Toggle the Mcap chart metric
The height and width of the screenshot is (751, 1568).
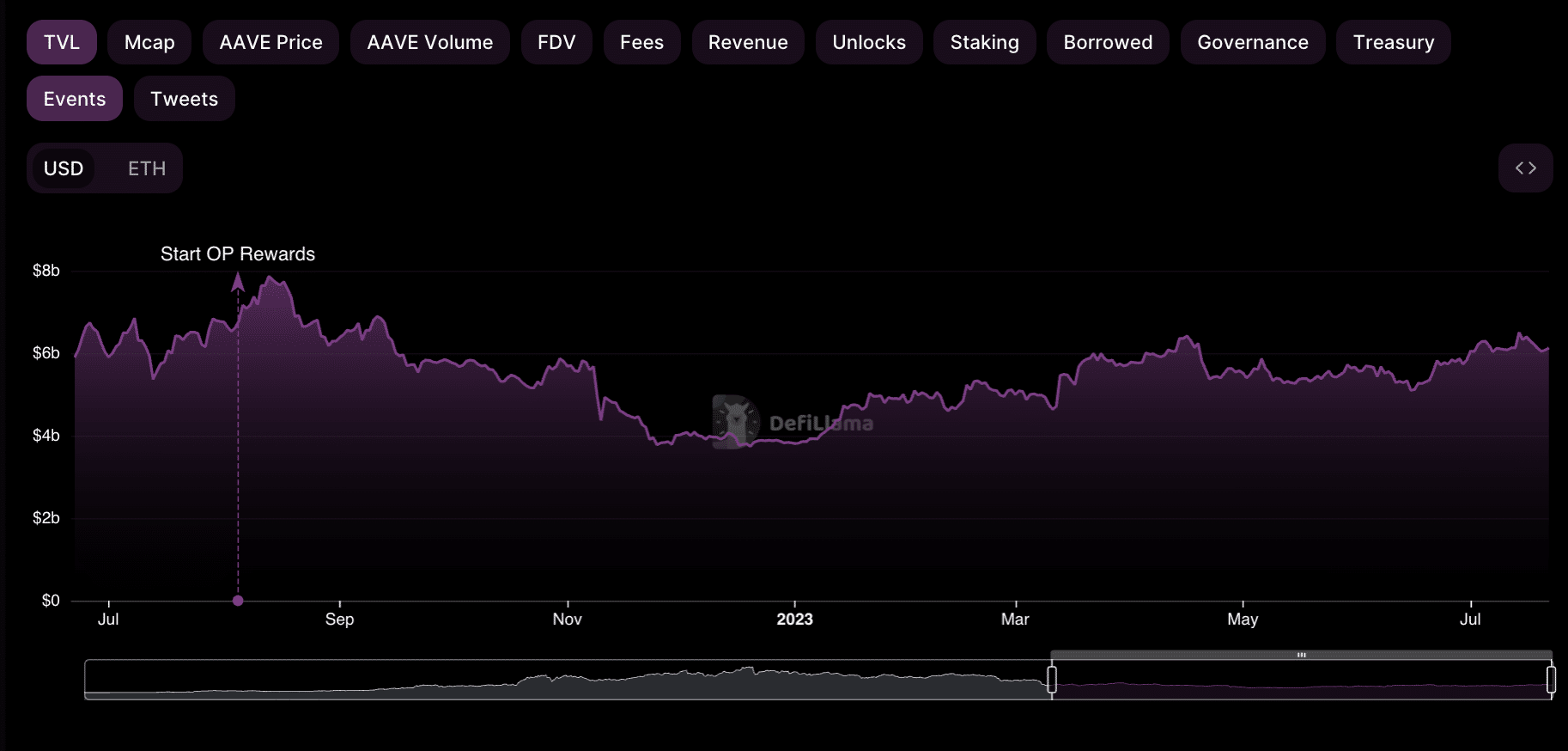[x=149, y=42]
